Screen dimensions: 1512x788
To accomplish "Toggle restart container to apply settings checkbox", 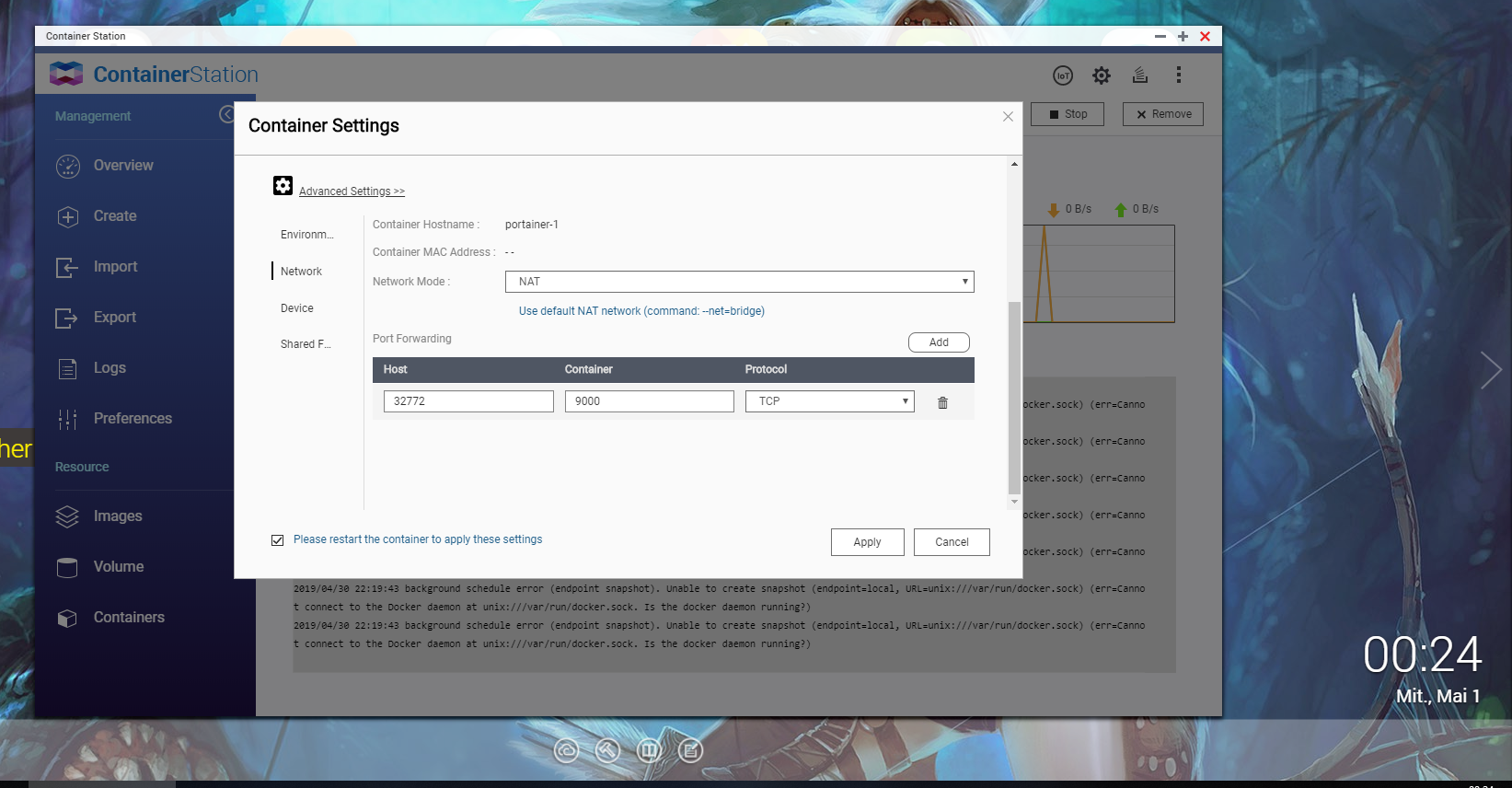I will point(277,540).
